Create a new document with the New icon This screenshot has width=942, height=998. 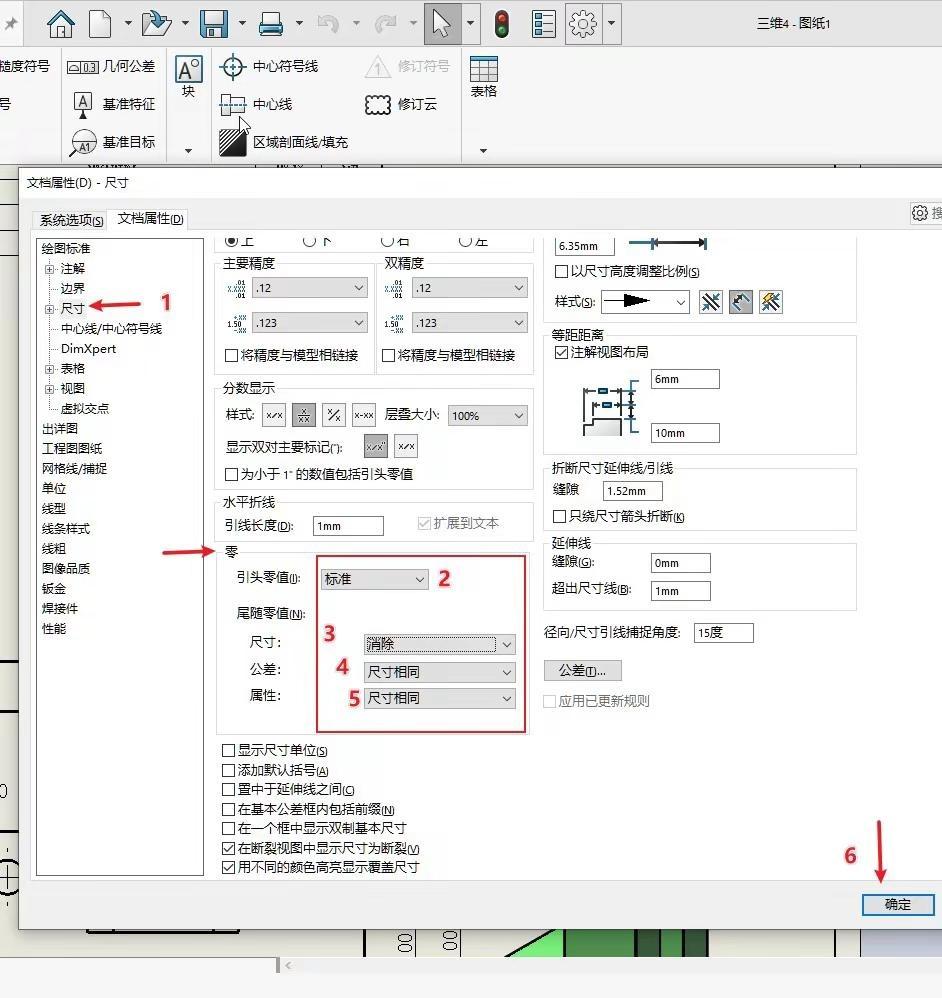pos(100,24)
